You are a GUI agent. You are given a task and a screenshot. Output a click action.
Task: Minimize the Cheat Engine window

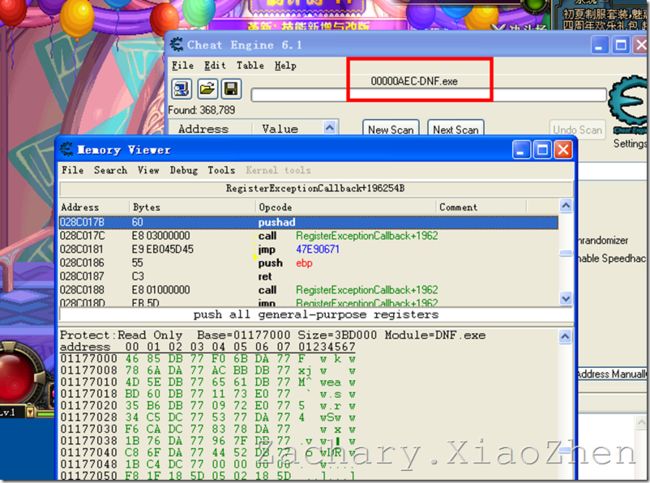point(599,45)
